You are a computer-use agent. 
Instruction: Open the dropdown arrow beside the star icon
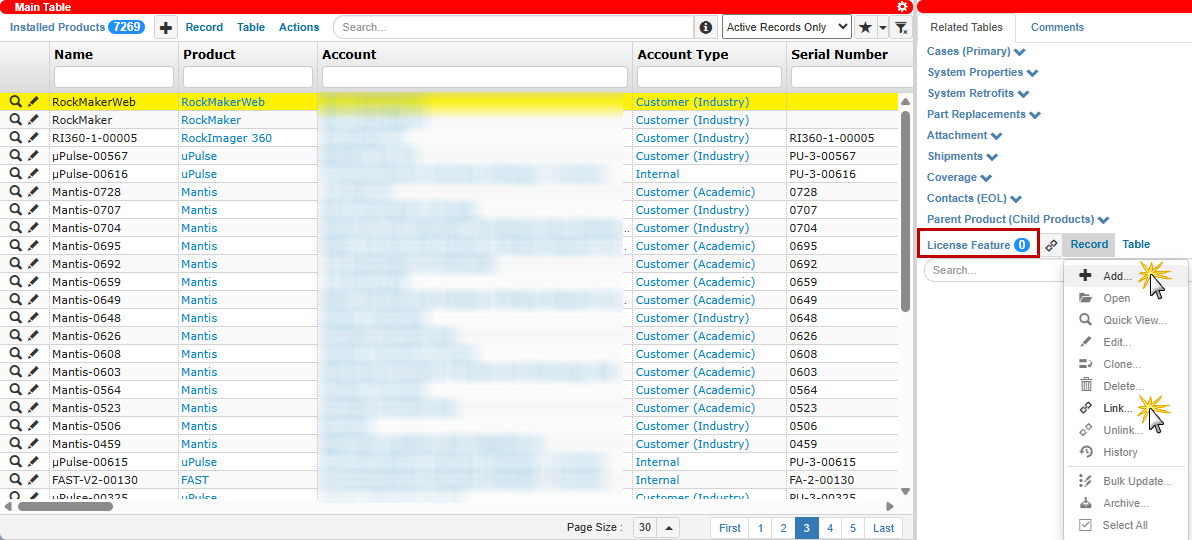pos(883,27)
